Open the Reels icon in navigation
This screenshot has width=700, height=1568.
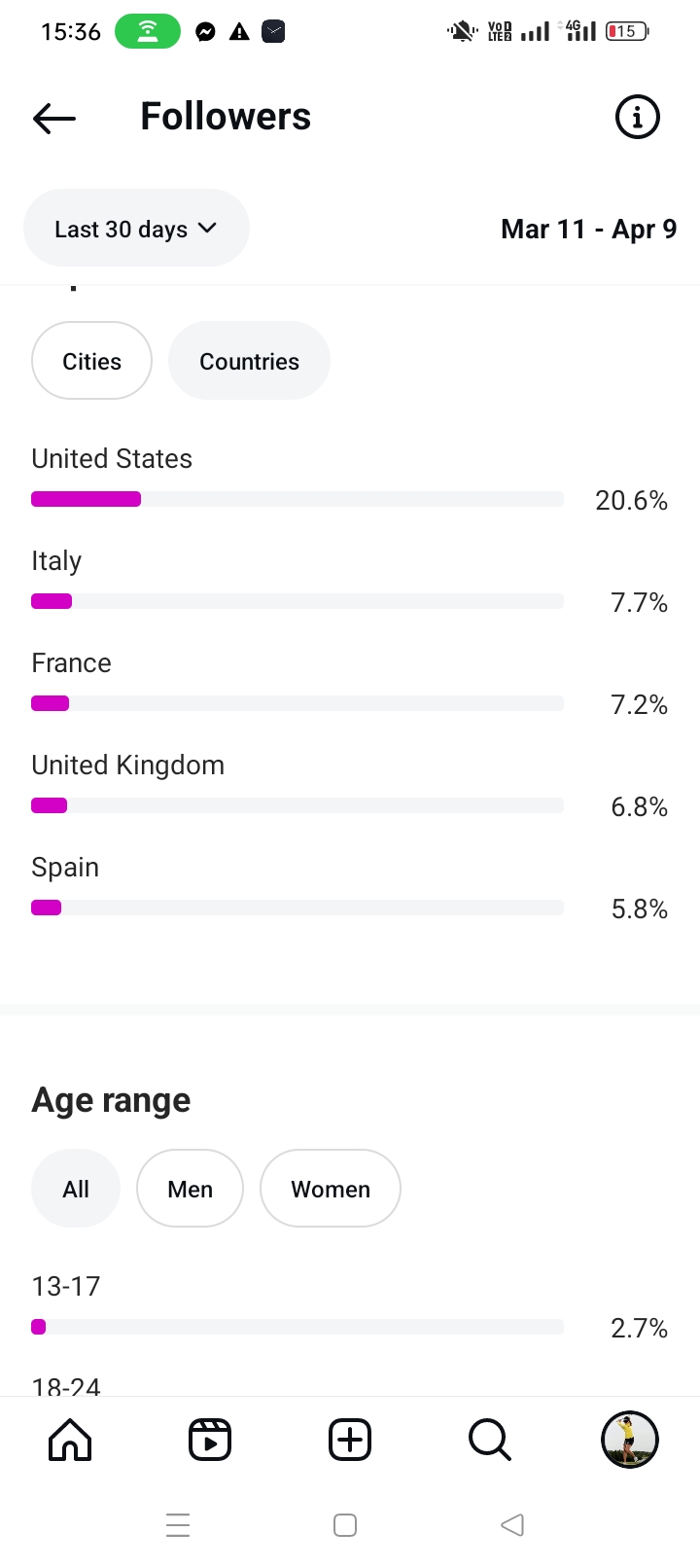pos(210,1440)
